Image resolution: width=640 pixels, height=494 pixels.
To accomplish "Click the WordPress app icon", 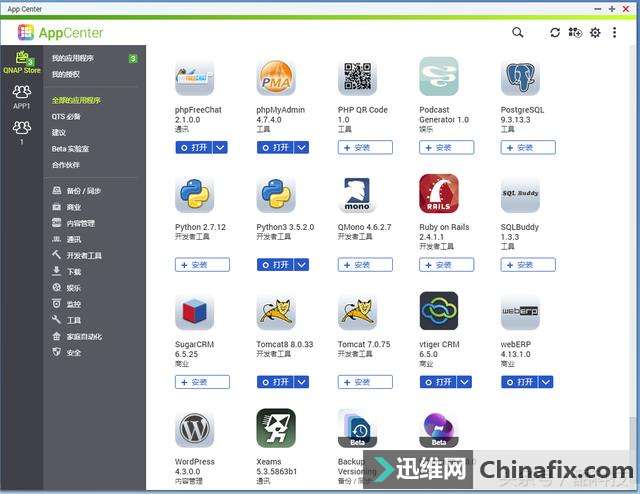I will pos(194,429).
